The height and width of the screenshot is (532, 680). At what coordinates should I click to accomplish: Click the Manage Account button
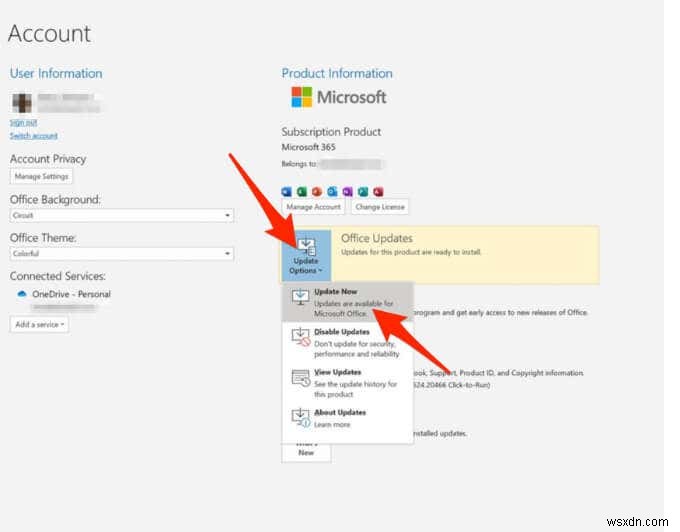313,207
